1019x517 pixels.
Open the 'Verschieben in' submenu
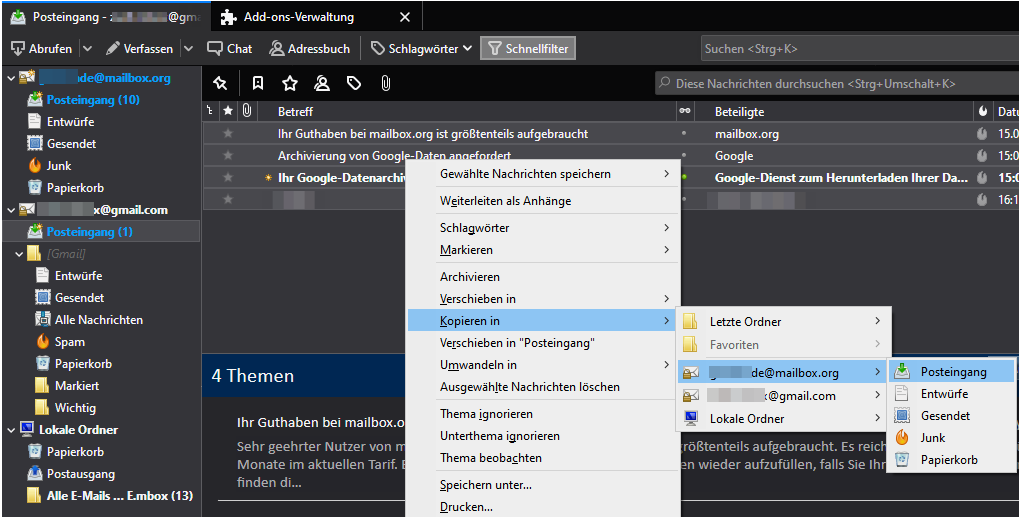tap(543, 299)
